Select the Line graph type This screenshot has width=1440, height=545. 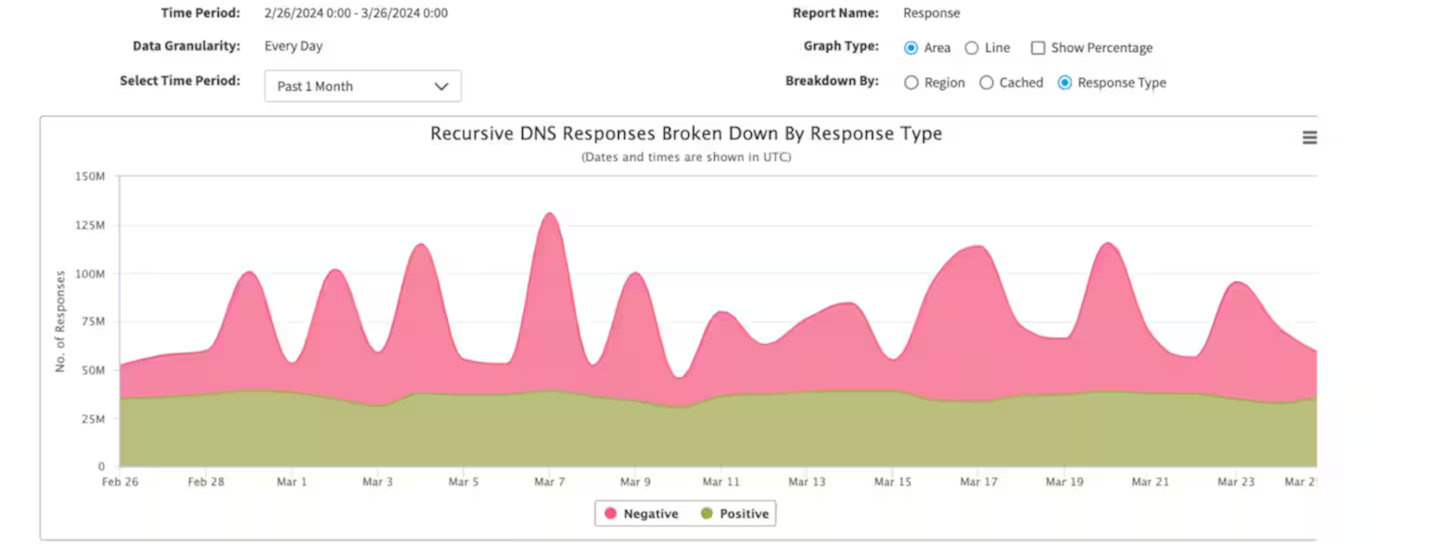point(971,48)
